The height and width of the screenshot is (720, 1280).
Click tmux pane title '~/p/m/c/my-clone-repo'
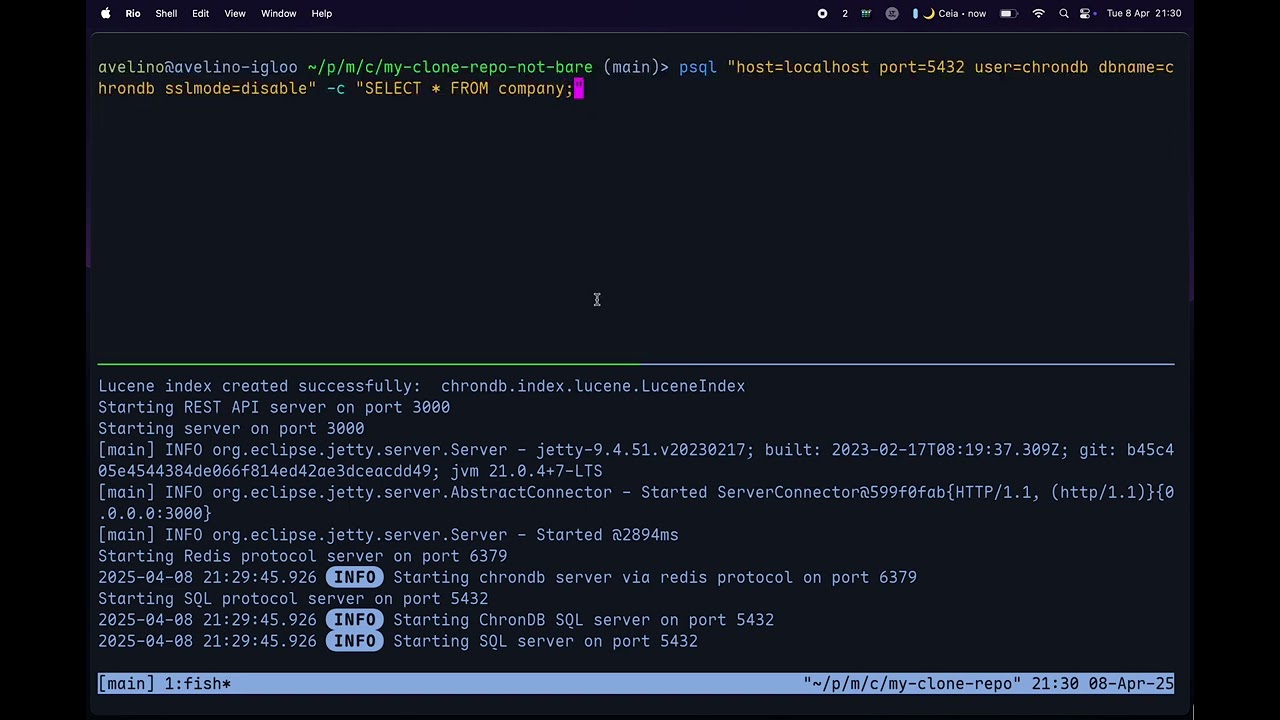(x=912, y=684)
